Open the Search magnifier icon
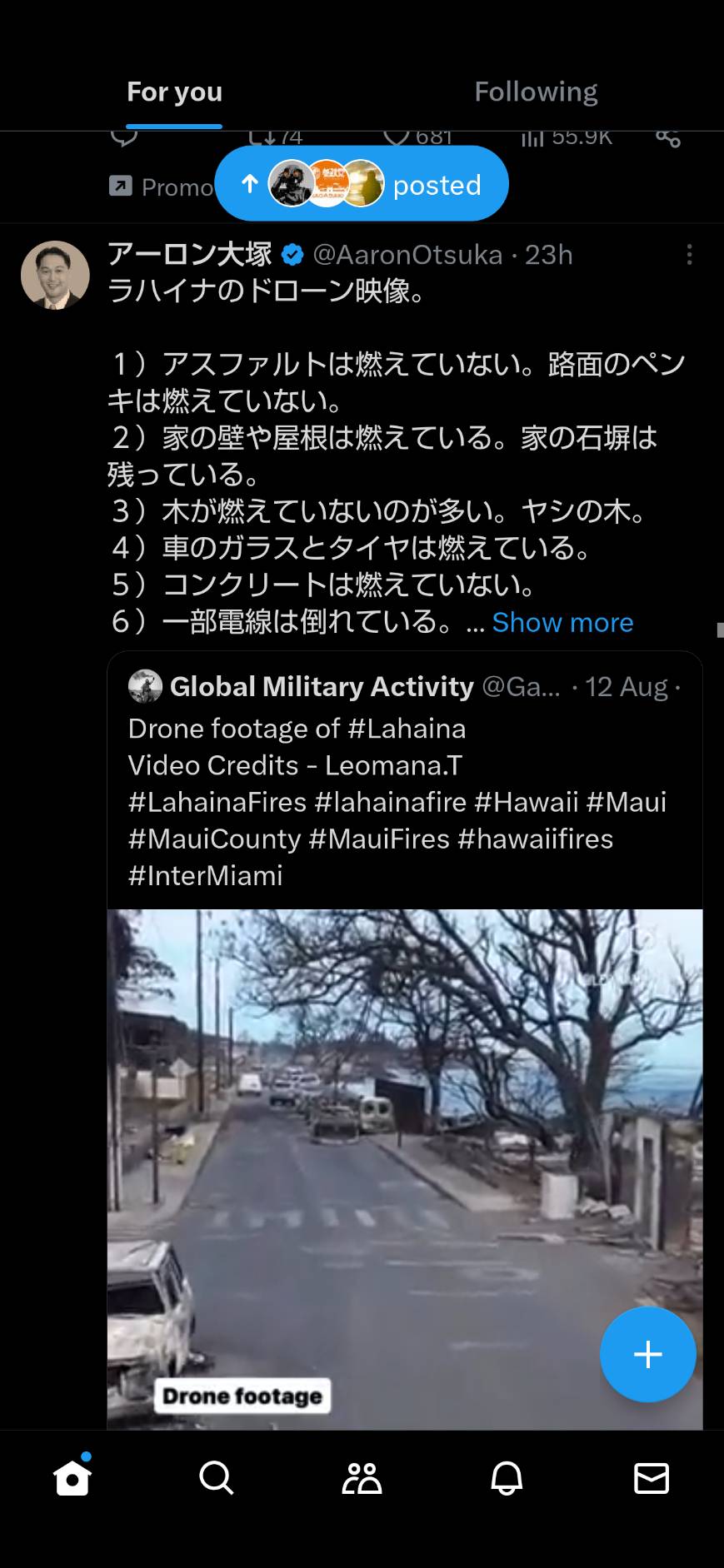Screen dimensions: 724x1568 [217, 1478]
